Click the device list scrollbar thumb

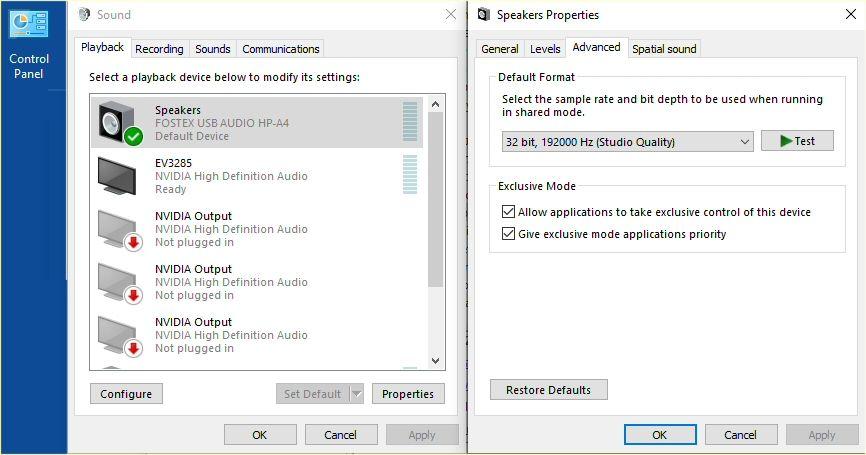click(435, 199)
